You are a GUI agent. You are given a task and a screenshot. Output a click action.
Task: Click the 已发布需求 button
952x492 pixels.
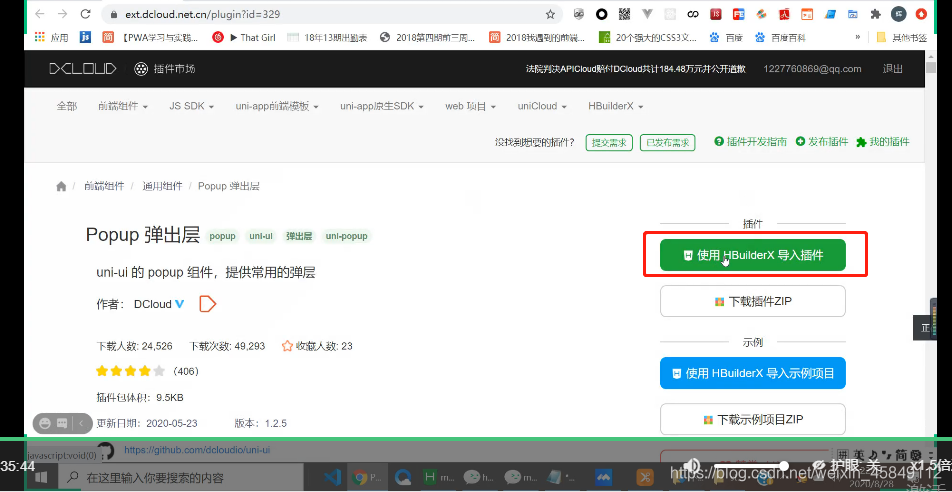[667, 143]
